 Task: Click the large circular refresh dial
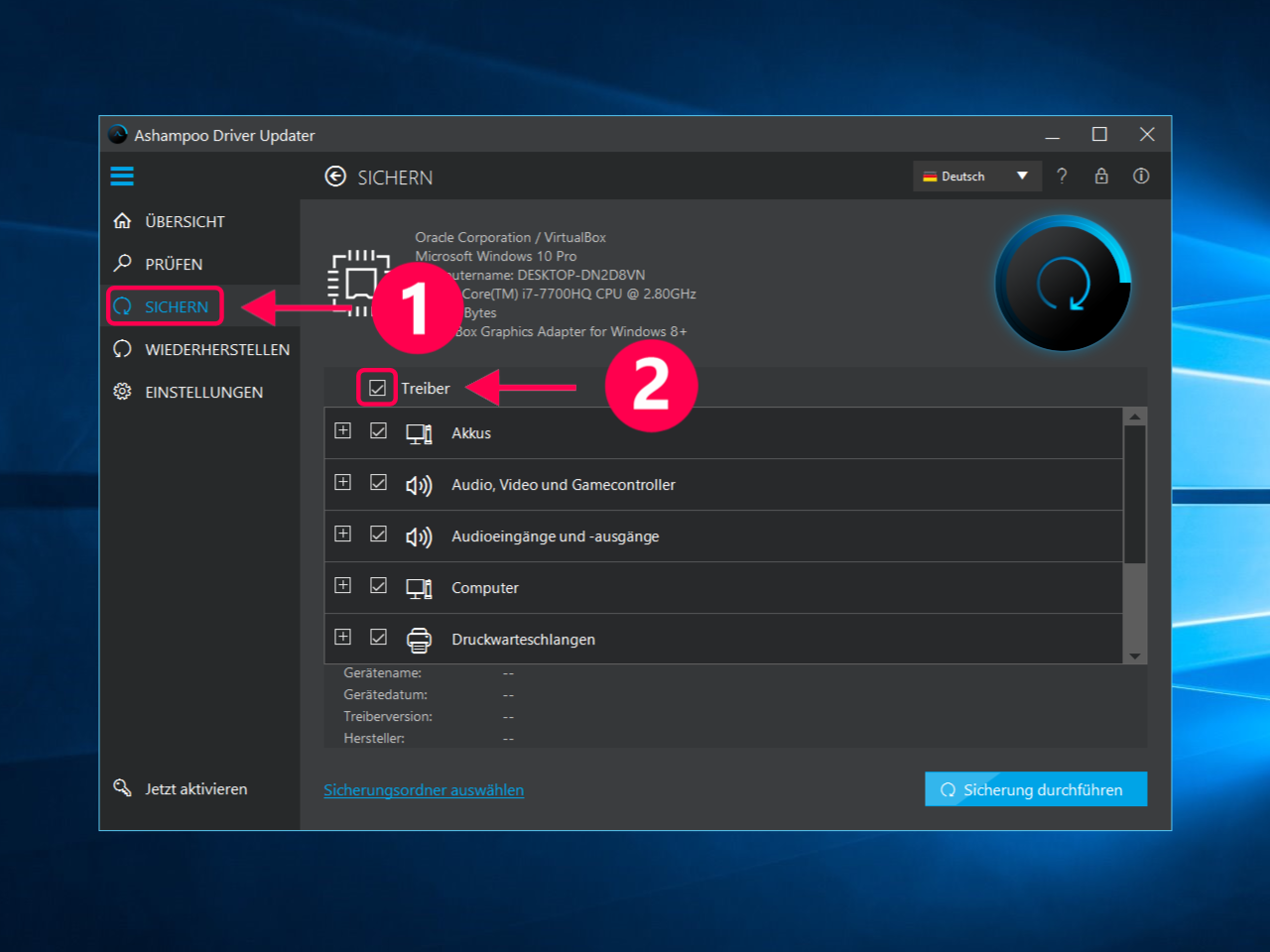(1063, 284)
